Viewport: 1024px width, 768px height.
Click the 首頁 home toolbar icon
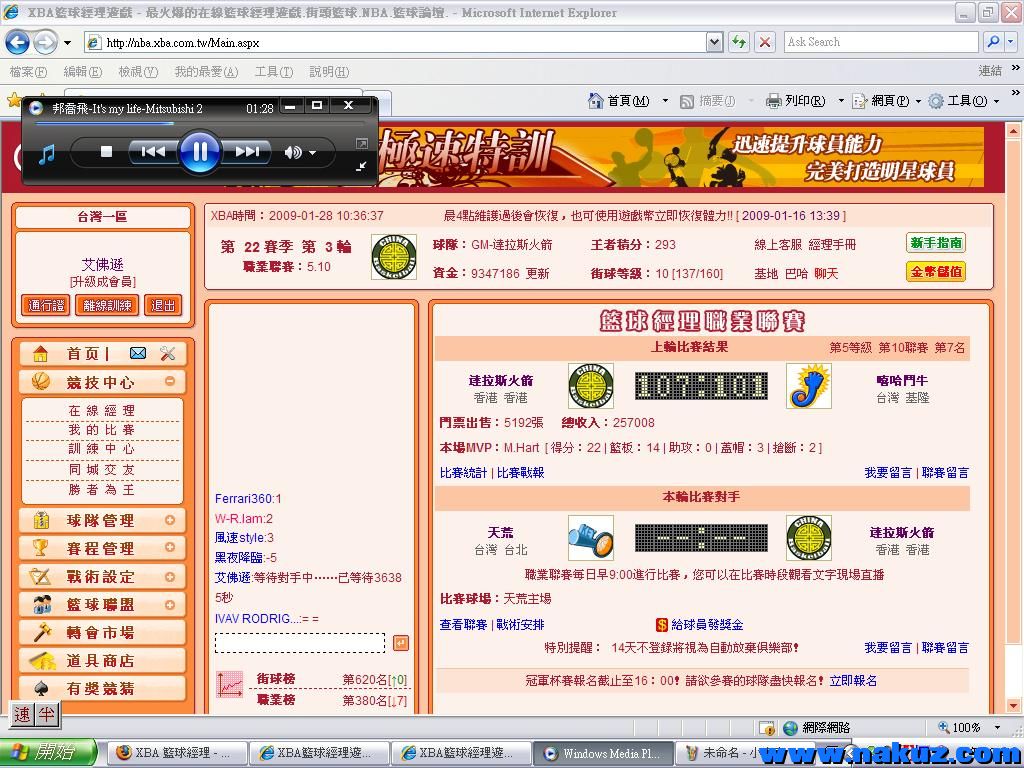coord(596,101)
